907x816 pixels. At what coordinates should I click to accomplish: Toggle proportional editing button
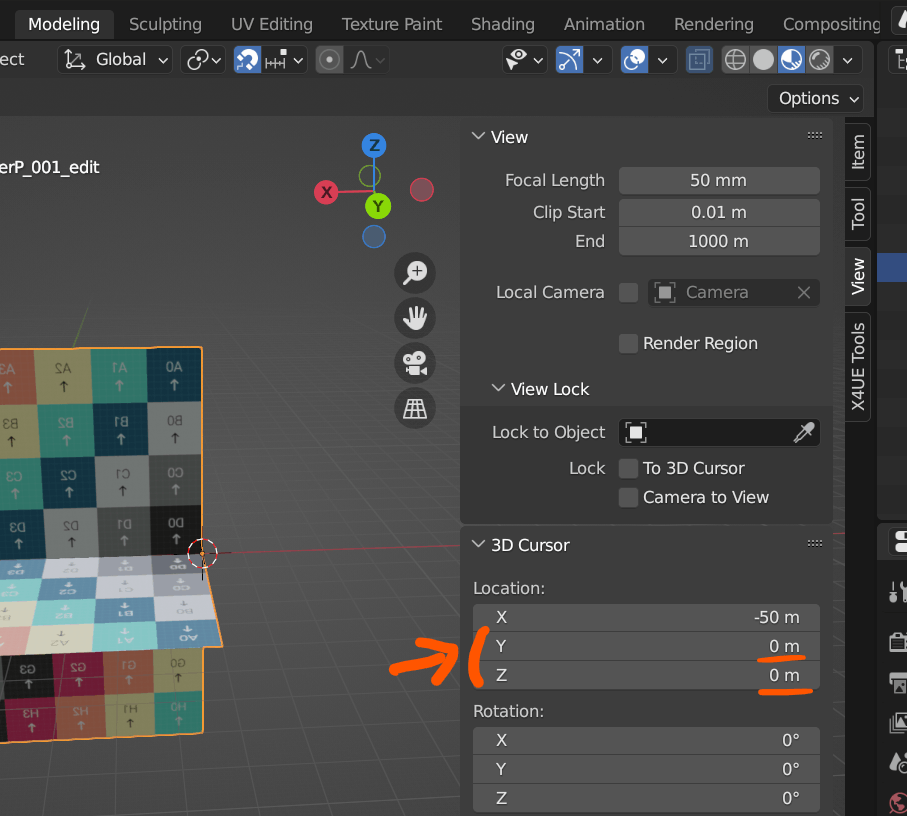pos(330,60)
